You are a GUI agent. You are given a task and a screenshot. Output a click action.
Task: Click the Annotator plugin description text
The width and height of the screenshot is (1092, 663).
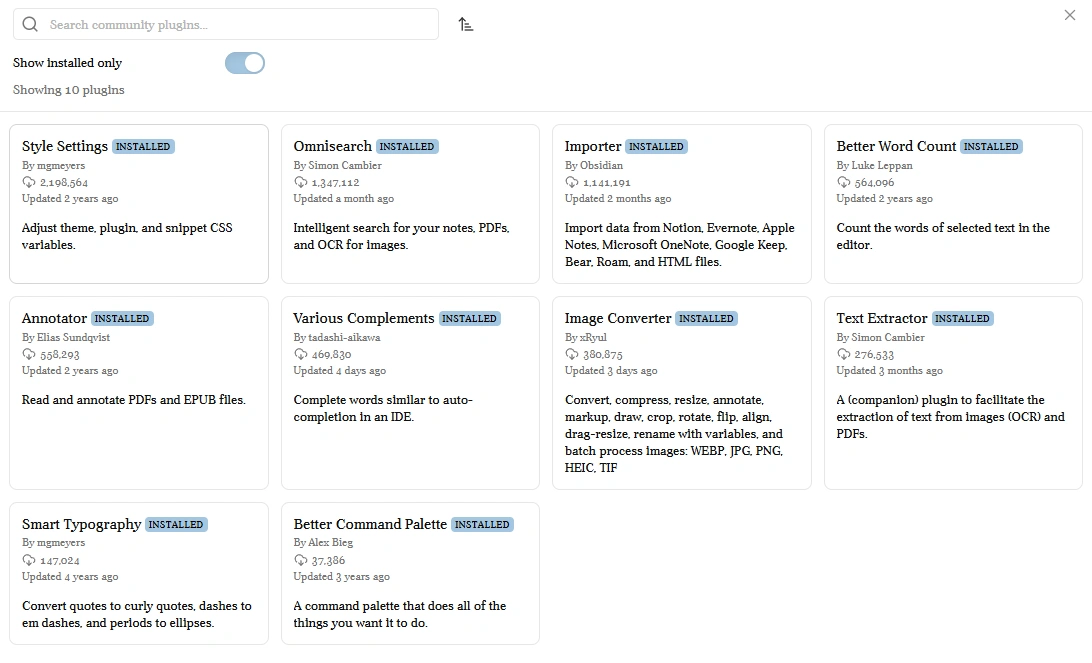tap(133, 400)
